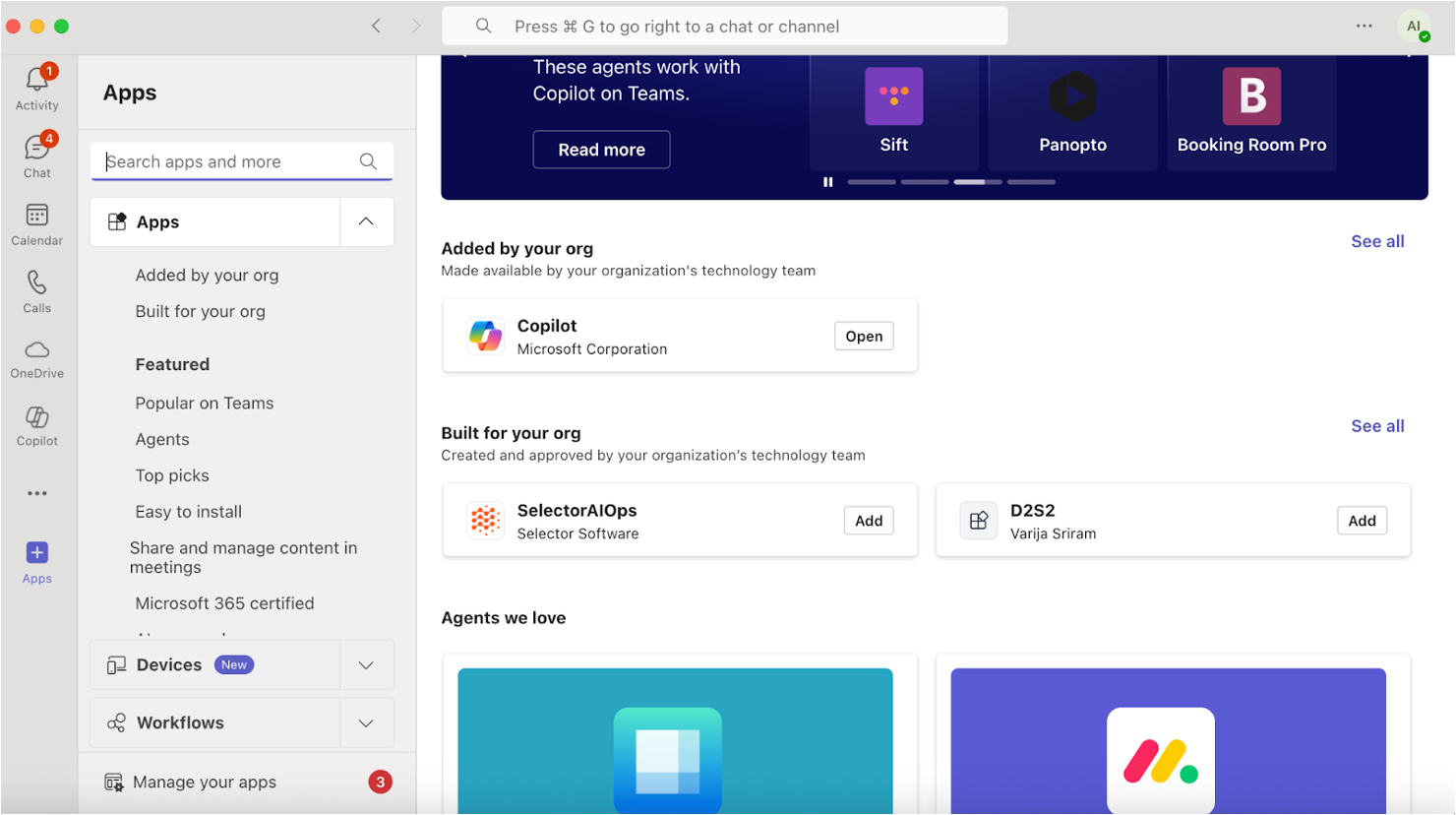Click the Manage your apps icon
Image resolution: width=1456 pixels, height=815 pixels.
click(x=114, y=783)
